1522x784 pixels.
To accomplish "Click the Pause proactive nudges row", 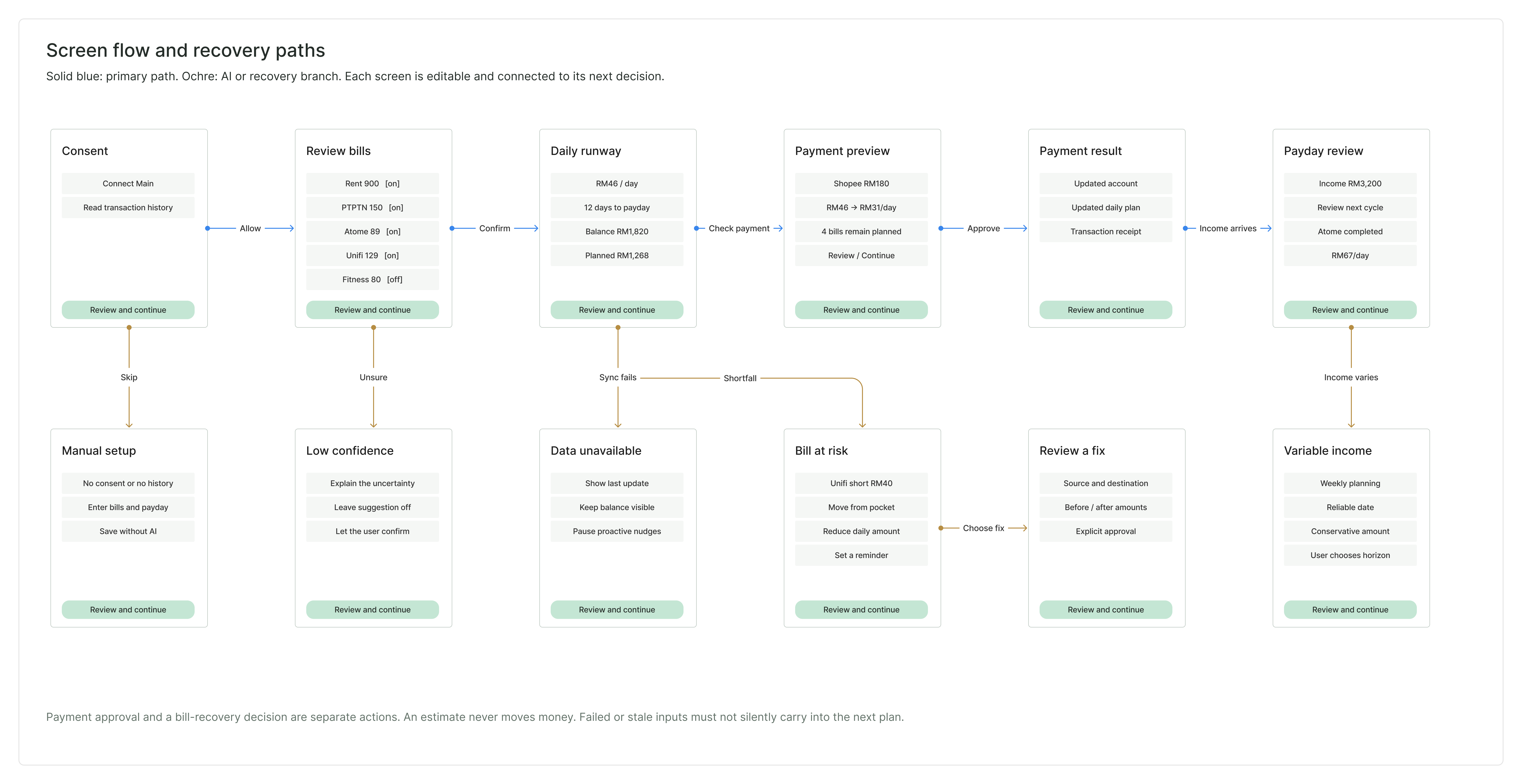I will 617,531.
